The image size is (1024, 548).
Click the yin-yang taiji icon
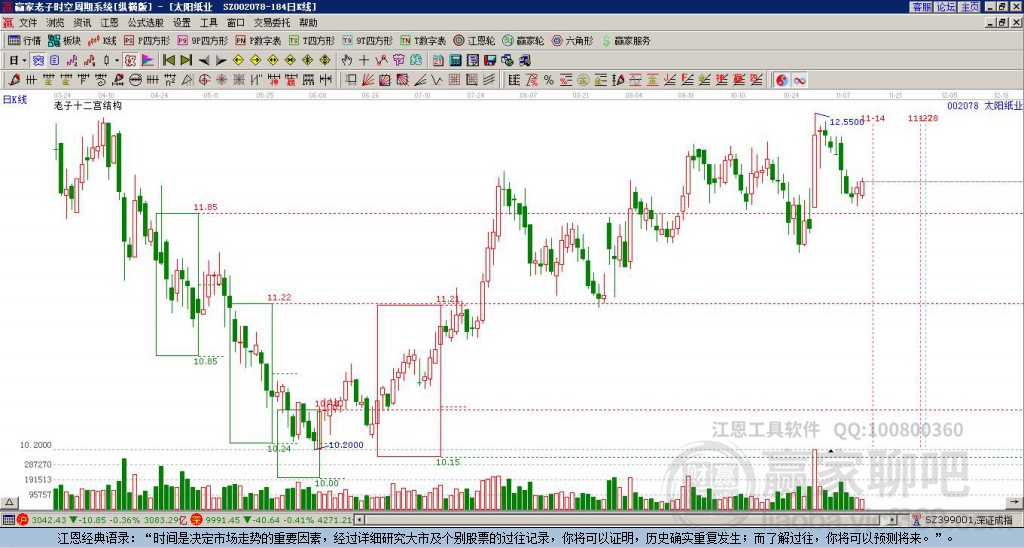point(782,79)
